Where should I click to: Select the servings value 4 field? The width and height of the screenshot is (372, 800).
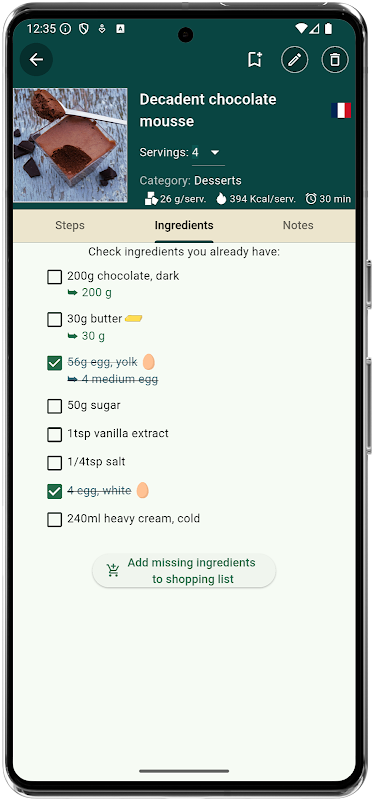(x=208, y=153)
